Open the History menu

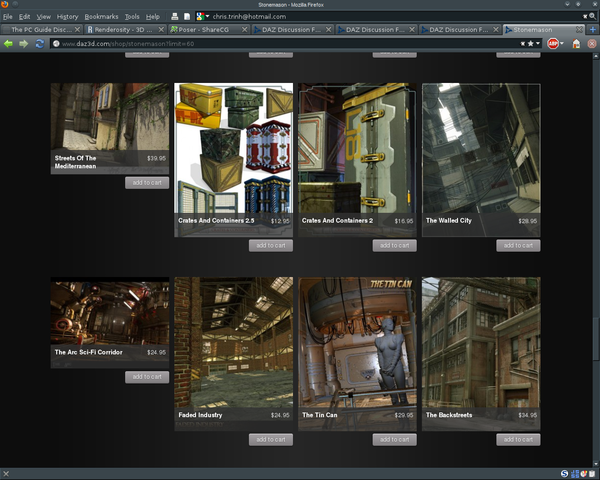click(67, 17)
